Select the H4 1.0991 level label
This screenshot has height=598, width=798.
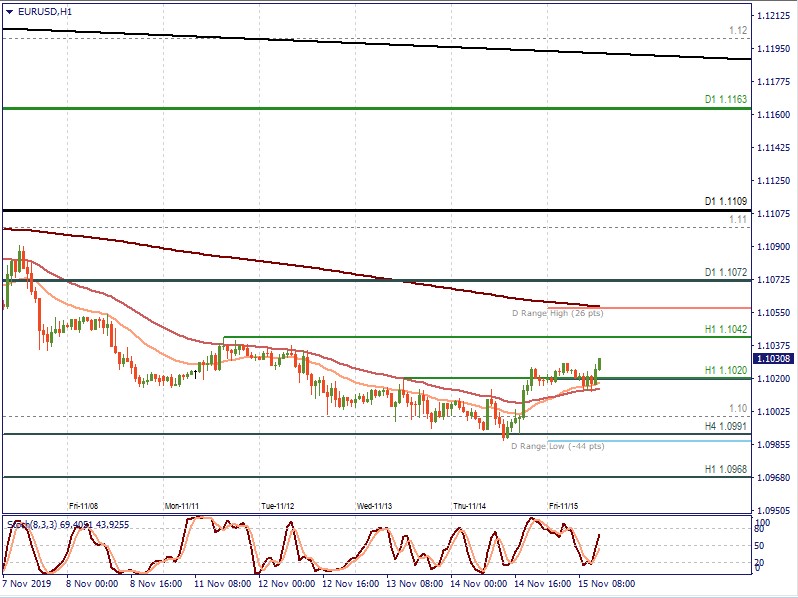click(x=726, y=426)
